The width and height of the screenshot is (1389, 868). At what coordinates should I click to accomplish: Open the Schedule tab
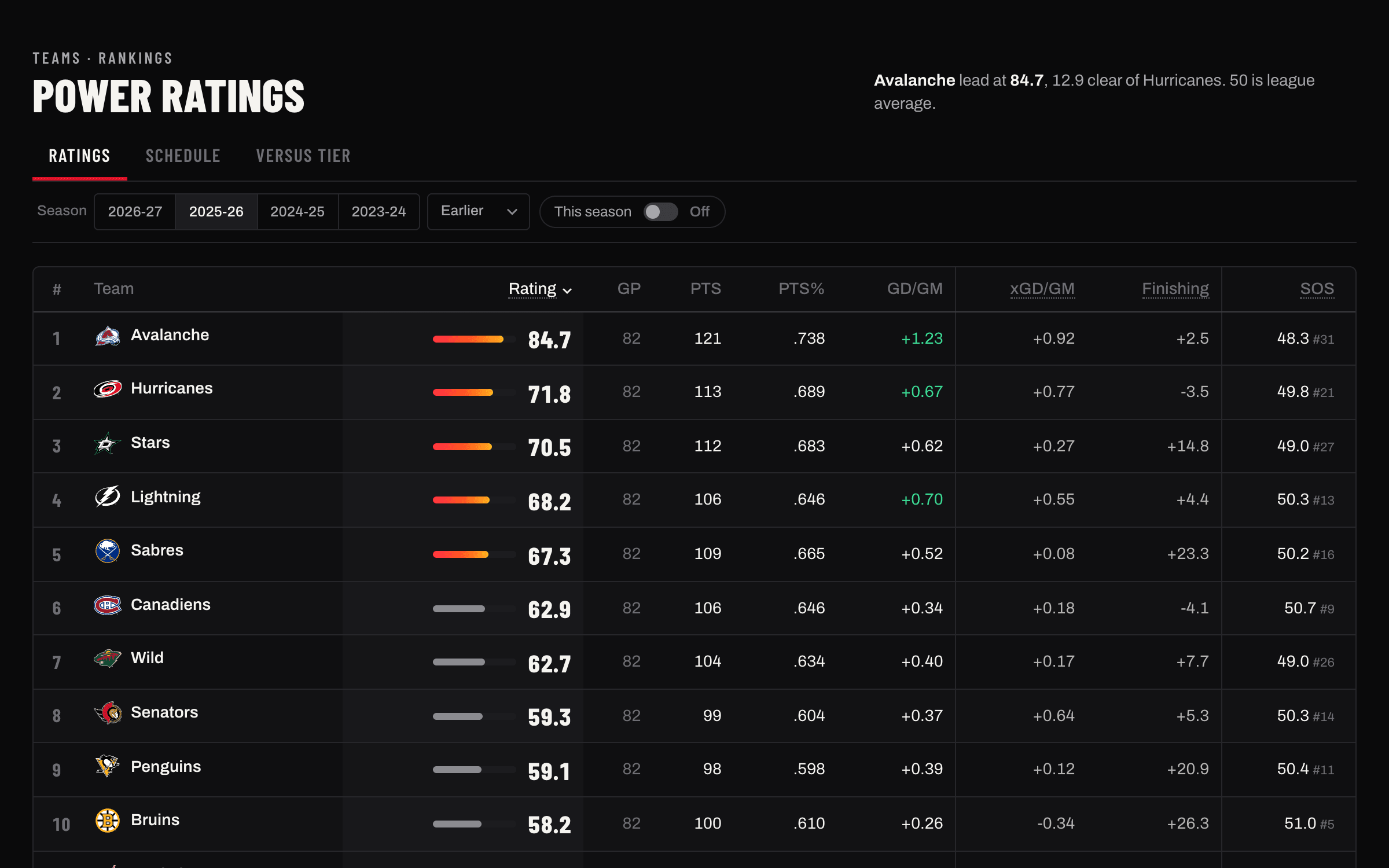click(183, 156)
